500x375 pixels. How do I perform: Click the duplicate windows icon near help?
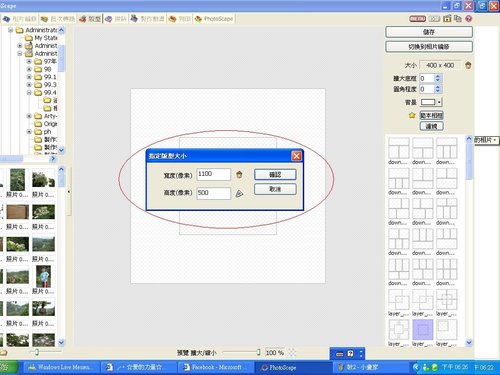pos(458,19)
